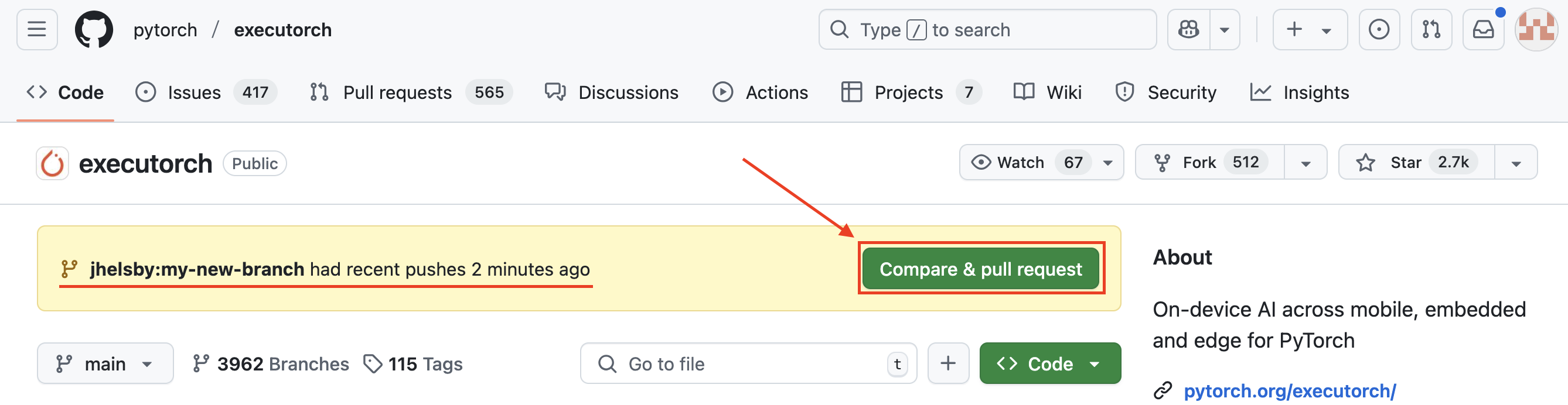Viewport: 1568px width, 405px height.
Task: Open the issues icon in header
Action: pos(1379,29)
